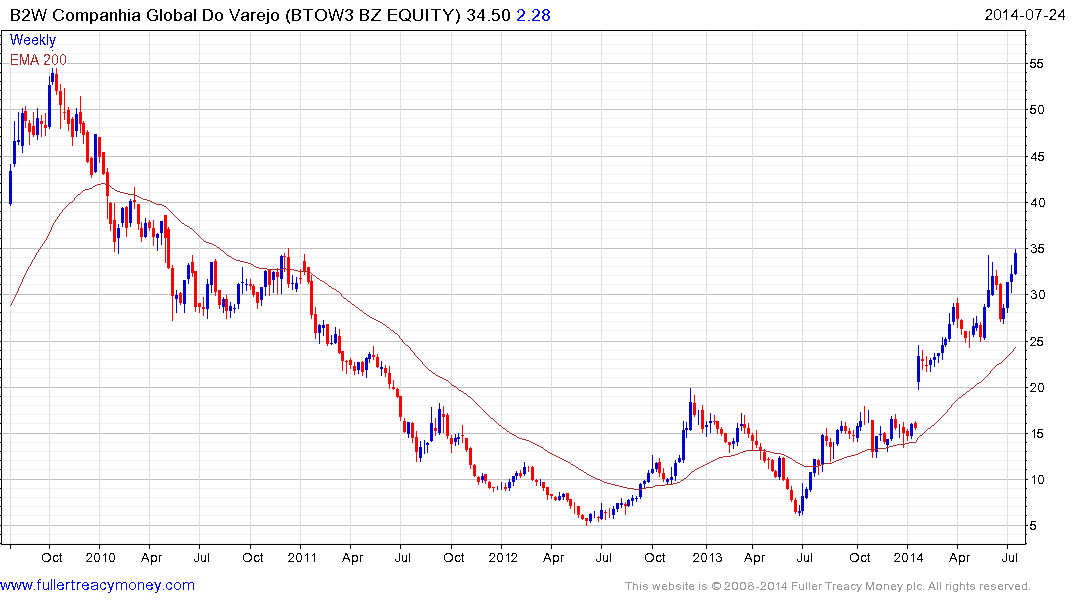Click the Jul label between 2012 and 2013
This screenshot has height=600, width=1075.
click(x=603, y=557)
